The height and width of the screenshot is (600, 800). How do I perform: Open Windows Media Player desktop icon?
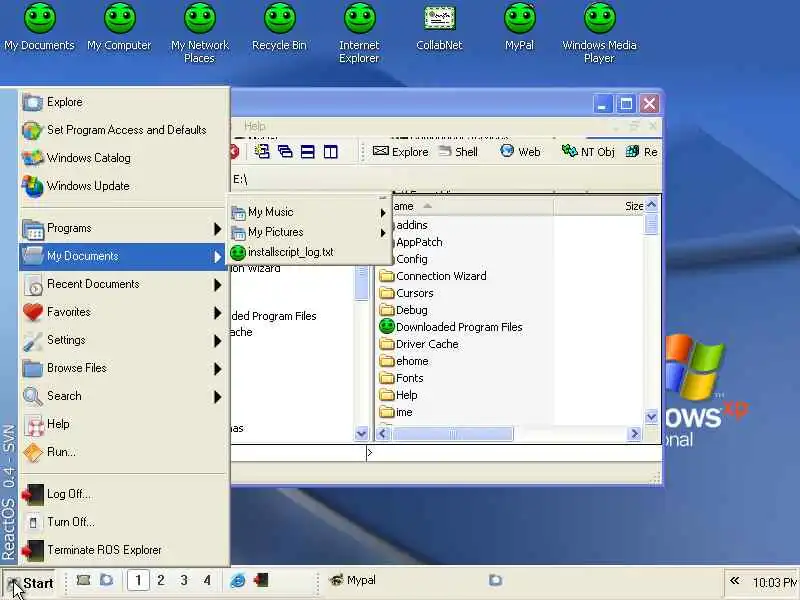(599, 33)
